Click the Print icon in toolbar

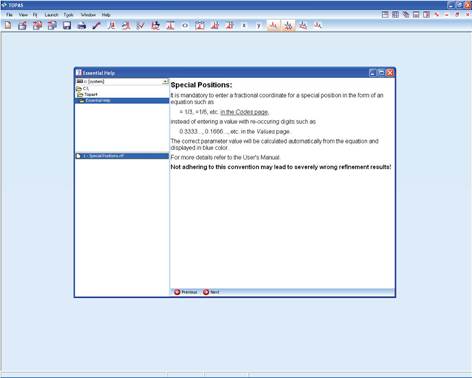pos(82,25)
